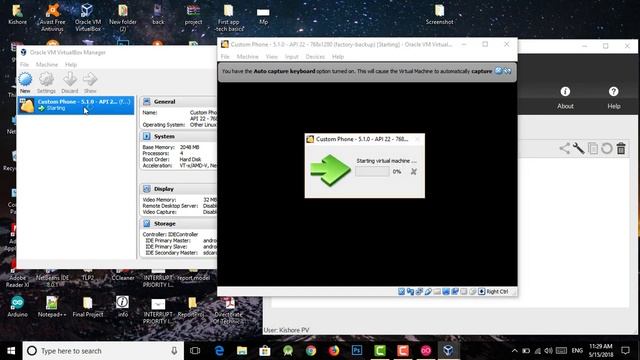Open Genymotion pink icon on taskbar

(x=426, y=351)
